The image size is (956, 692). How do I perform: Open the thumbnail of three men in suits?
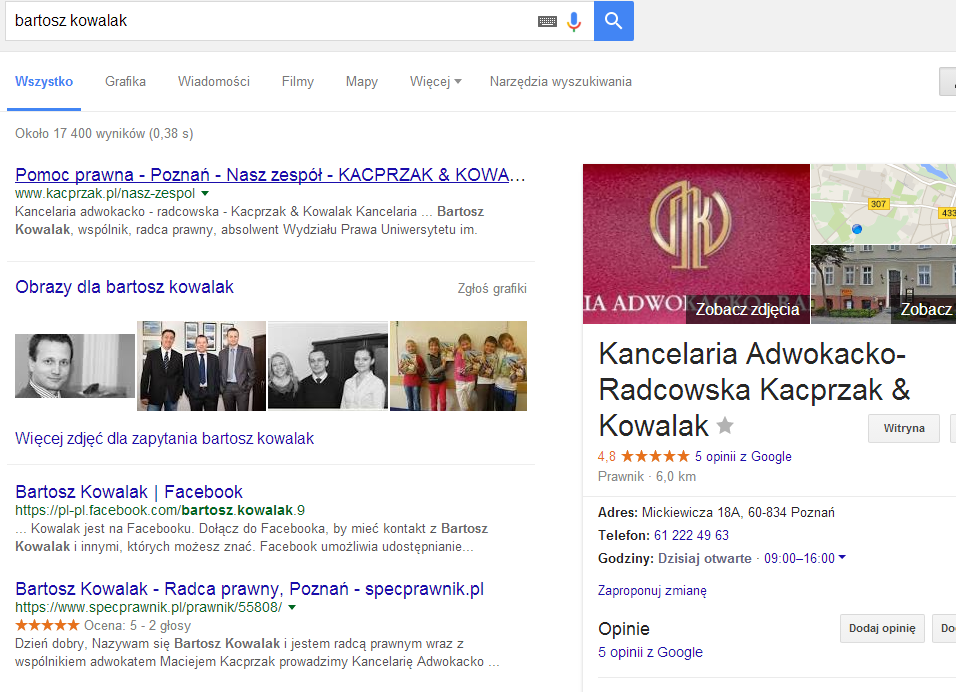tap(201, 366)
